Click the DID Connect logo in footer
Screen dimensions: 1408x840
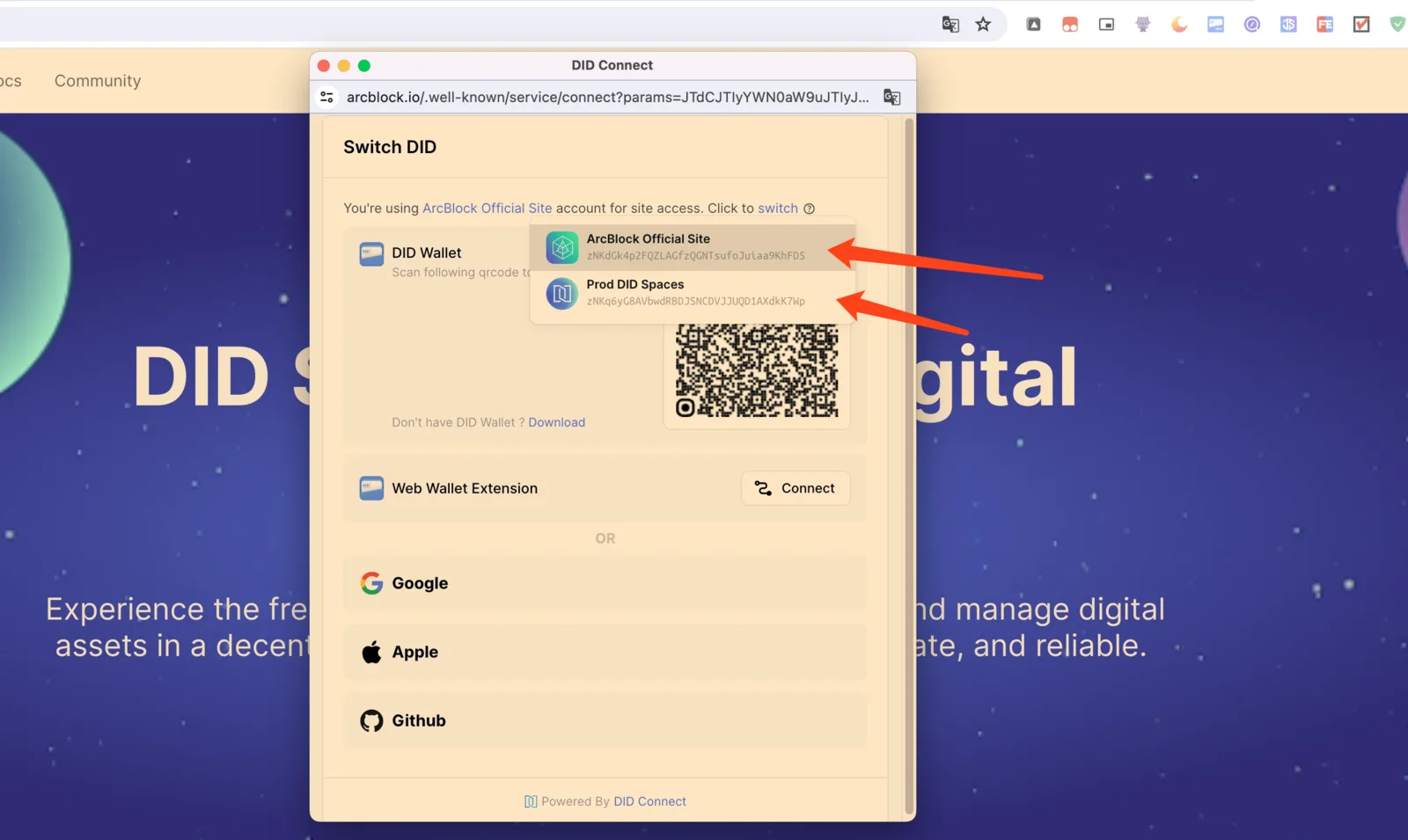(x=531, y=801)
